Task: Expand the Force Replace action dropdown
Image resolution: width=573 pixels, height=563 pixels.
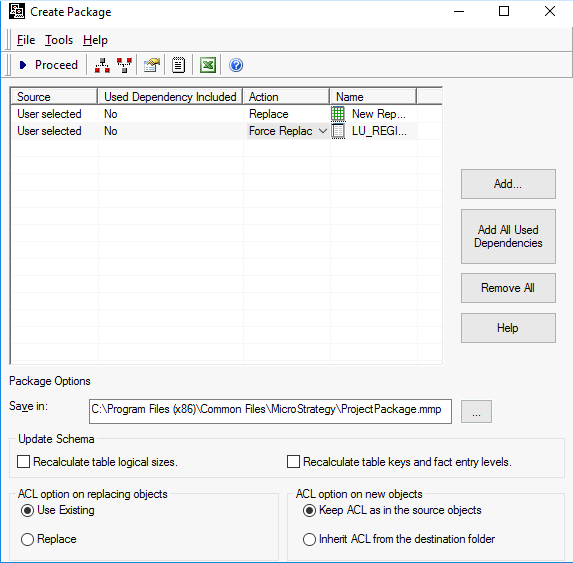Action: tap(323, 131)
